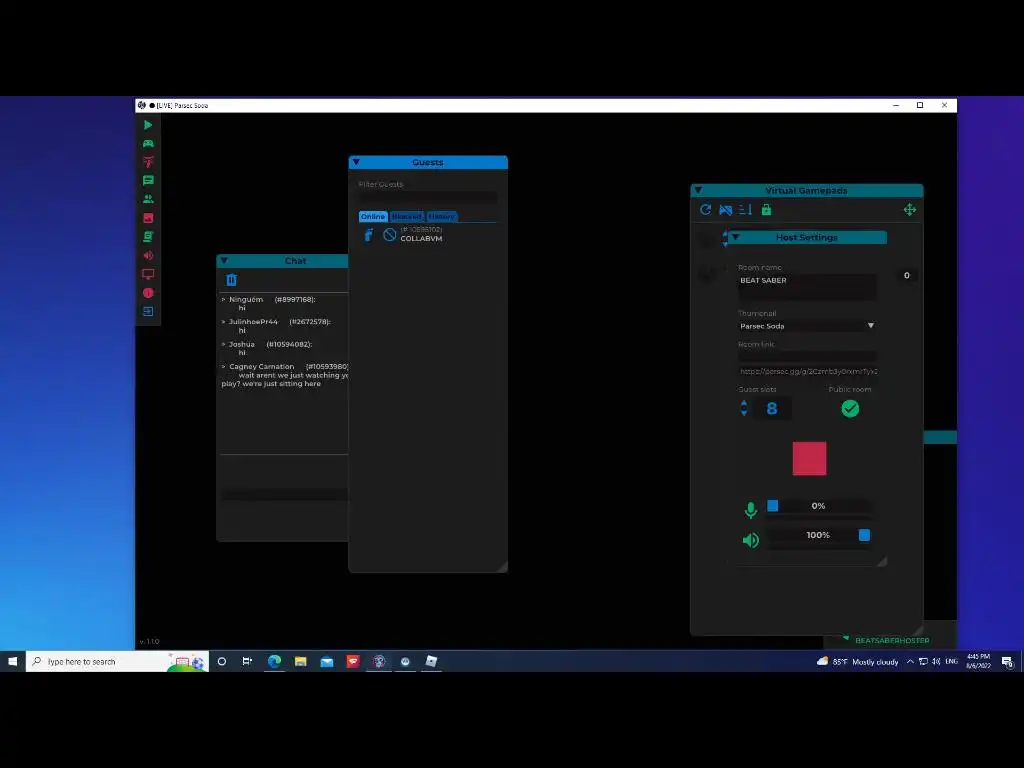
Task: Click the Roblox icon on the taskbar
Action: (x=431, y=662)
